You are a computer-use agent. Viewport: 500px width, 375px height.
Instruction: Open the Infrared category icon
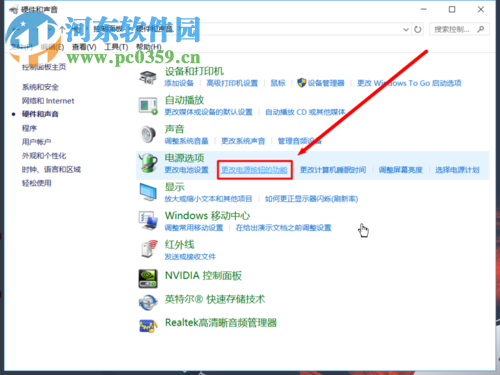point(148,249)
